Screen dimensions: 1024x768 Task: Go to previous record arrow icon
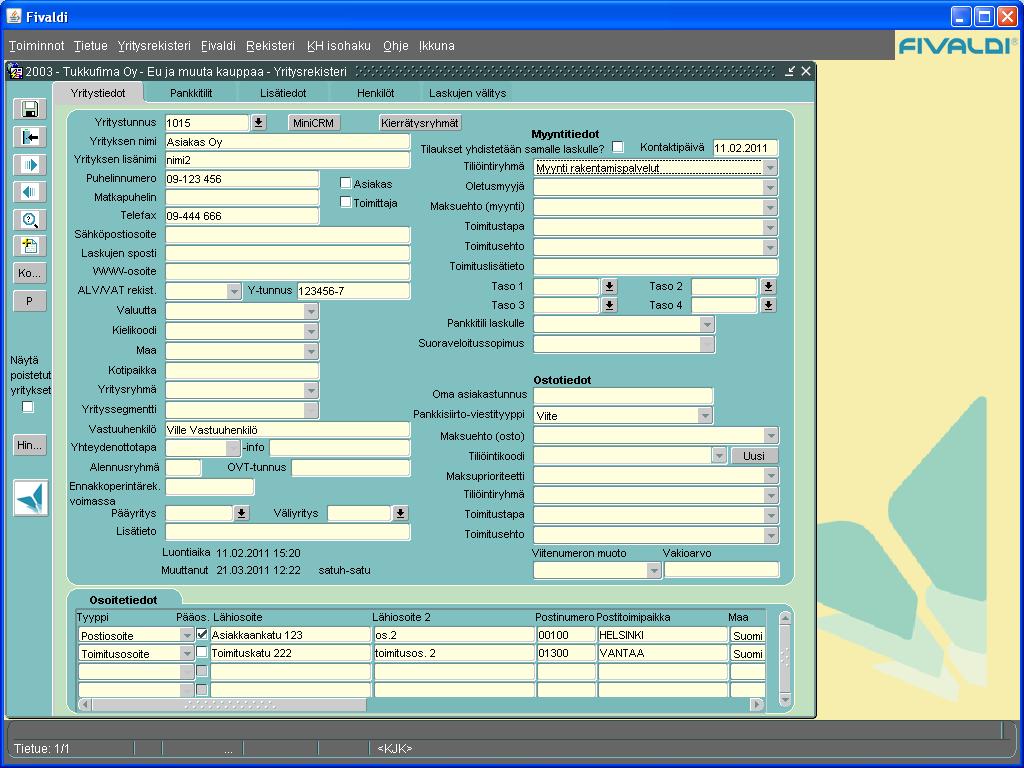tap(30, 192)
